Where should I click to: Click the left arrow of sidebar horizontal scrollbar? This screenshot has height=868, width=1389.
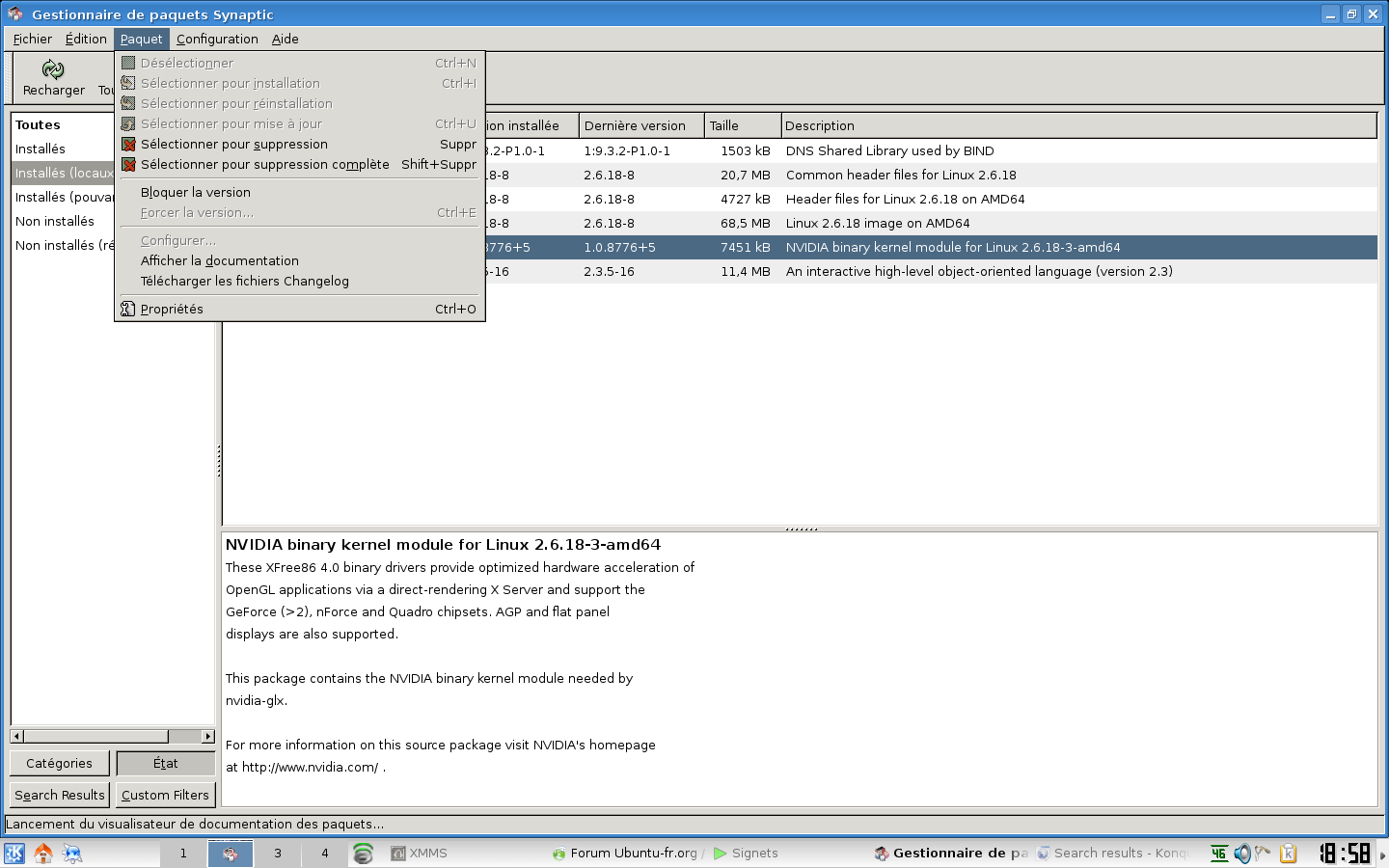pos(16,736)
